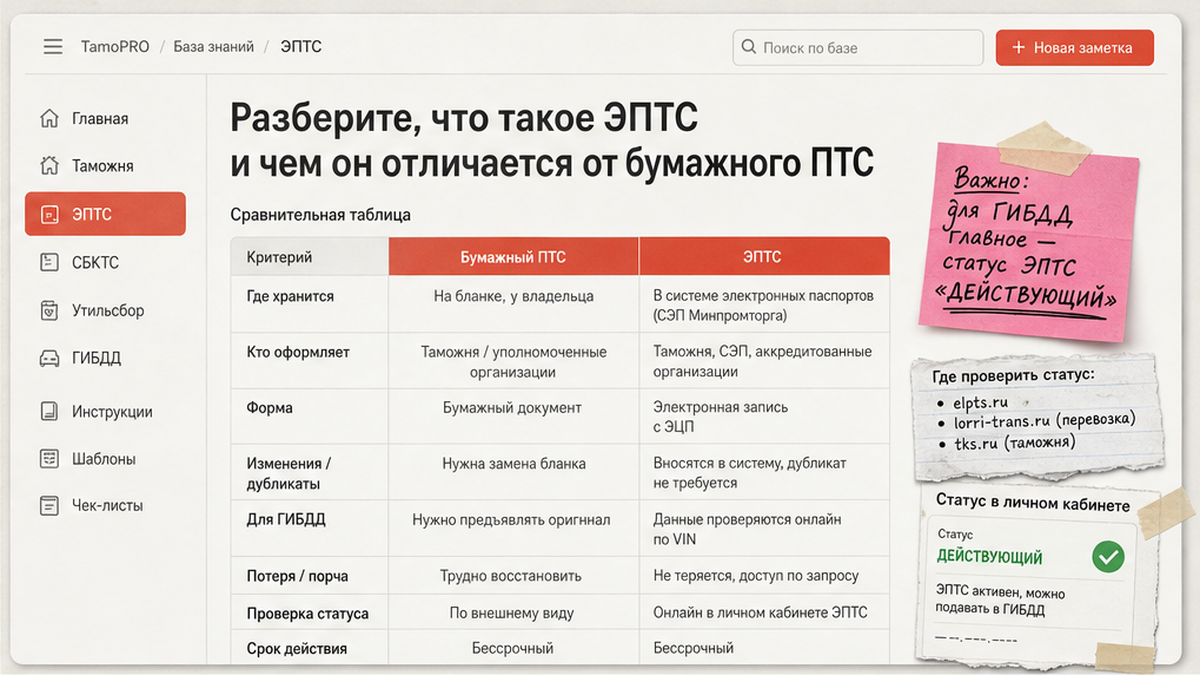The height and width of the screenshot is (675, 1200).
Task: Click the Шаблоны sidebar icon
Action: (x=49, y=459)
